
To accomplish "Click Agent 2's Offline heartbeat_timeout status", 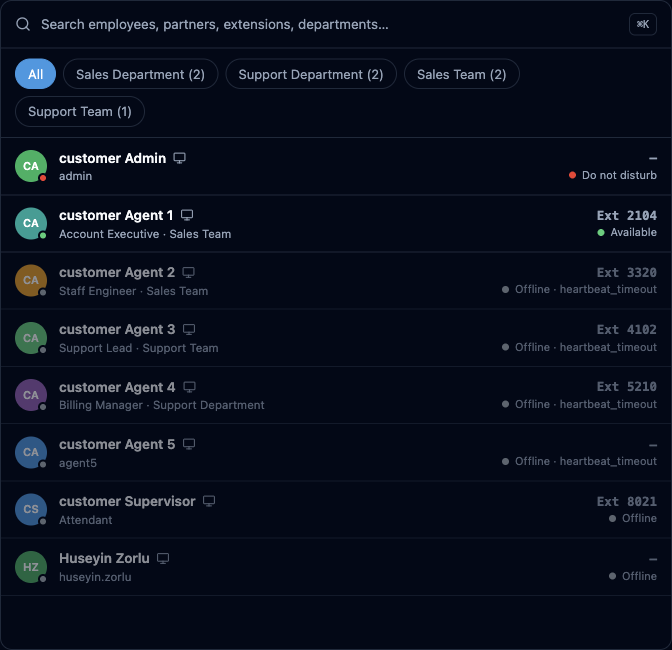I will pyautogui.click(x=579, y=290).
